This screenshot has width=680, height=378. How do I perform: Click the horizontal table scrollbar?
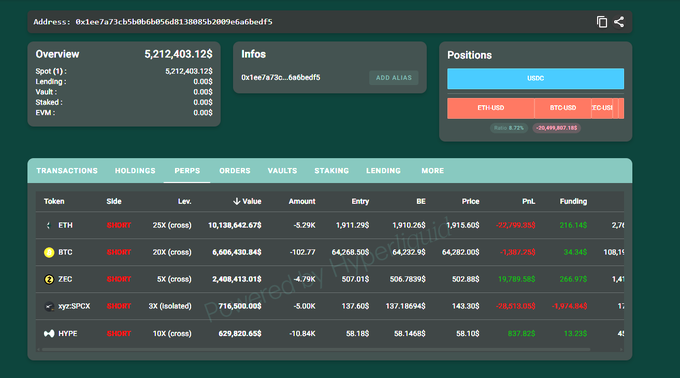(x=316, y=349)
